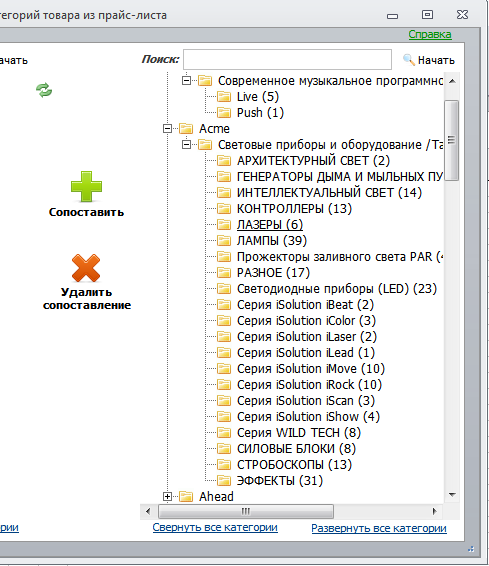Image resolution: width=489 pixels, height=566 pixels.
Task: Click the Поиск search input field
Action: pos(287,60)
